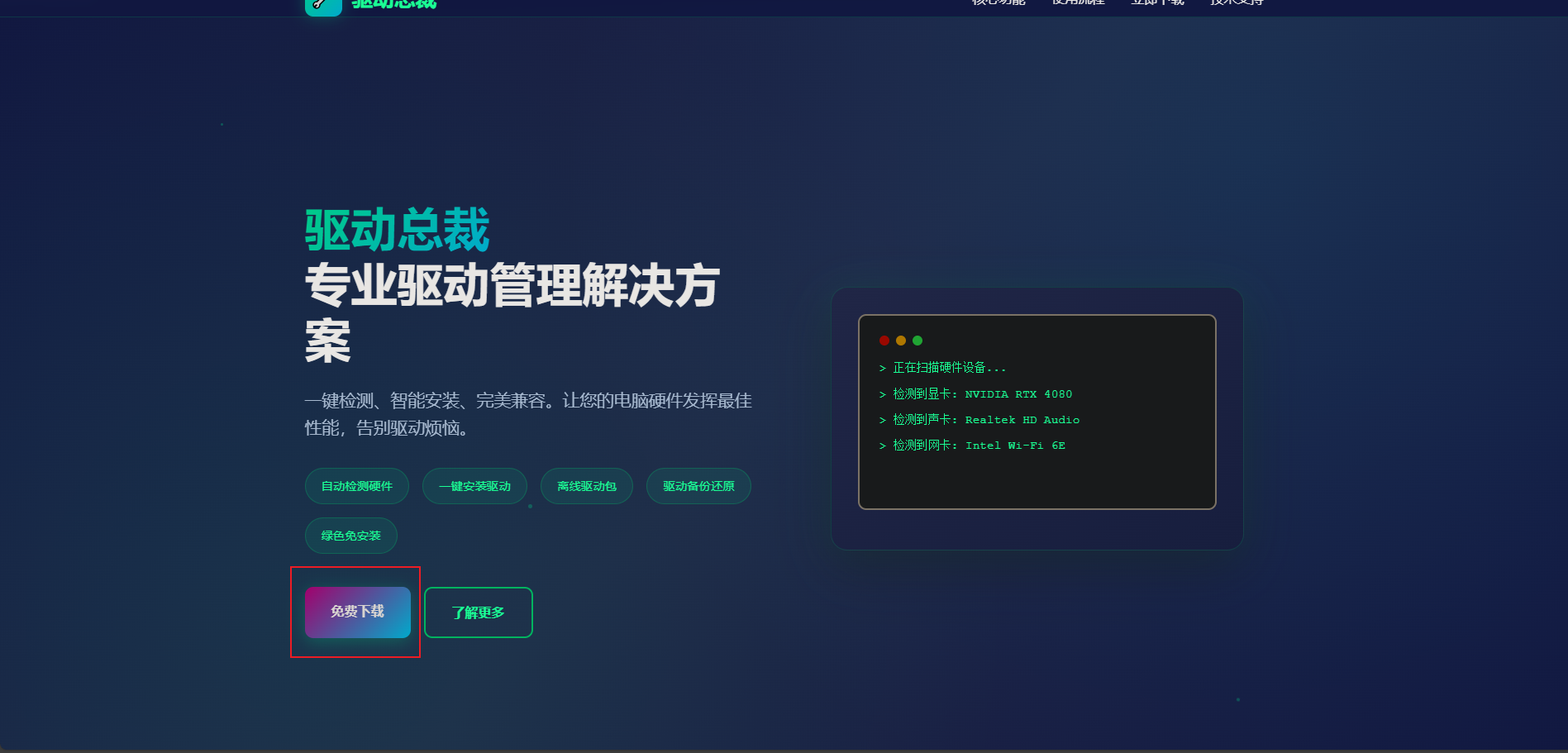Open the 立即下载 navigation menu item
1568x753 pixels.
[1157, 2]
